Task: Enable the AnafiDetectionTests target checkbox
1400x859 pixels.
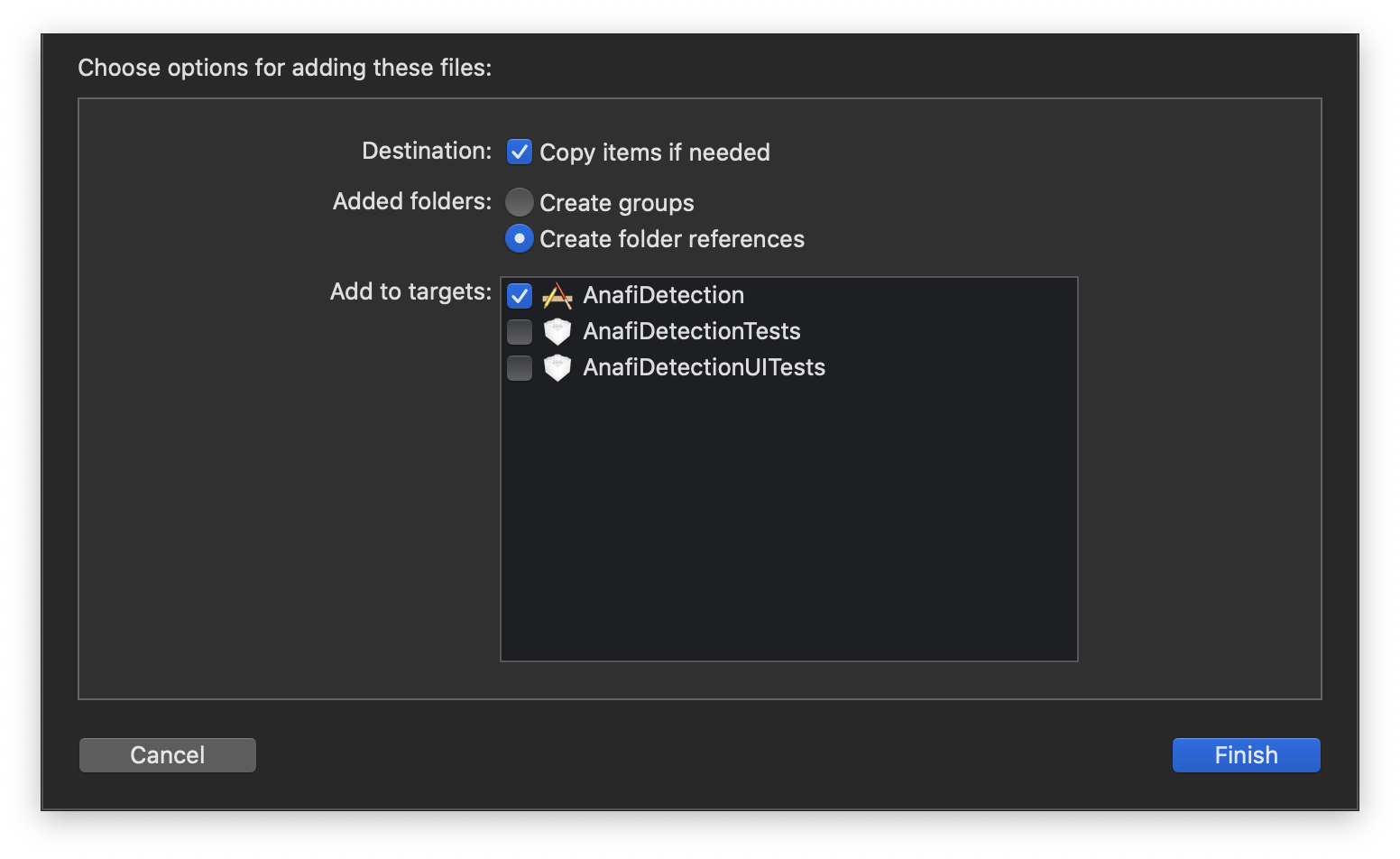Action: (520, 332)
